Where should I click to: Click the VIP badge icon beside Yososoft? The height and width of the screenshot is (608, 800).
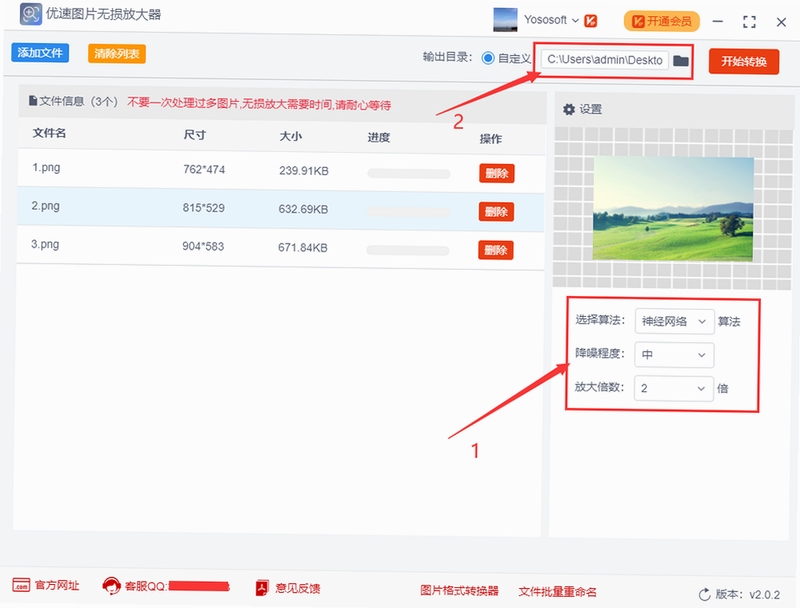tap(591, 21)
